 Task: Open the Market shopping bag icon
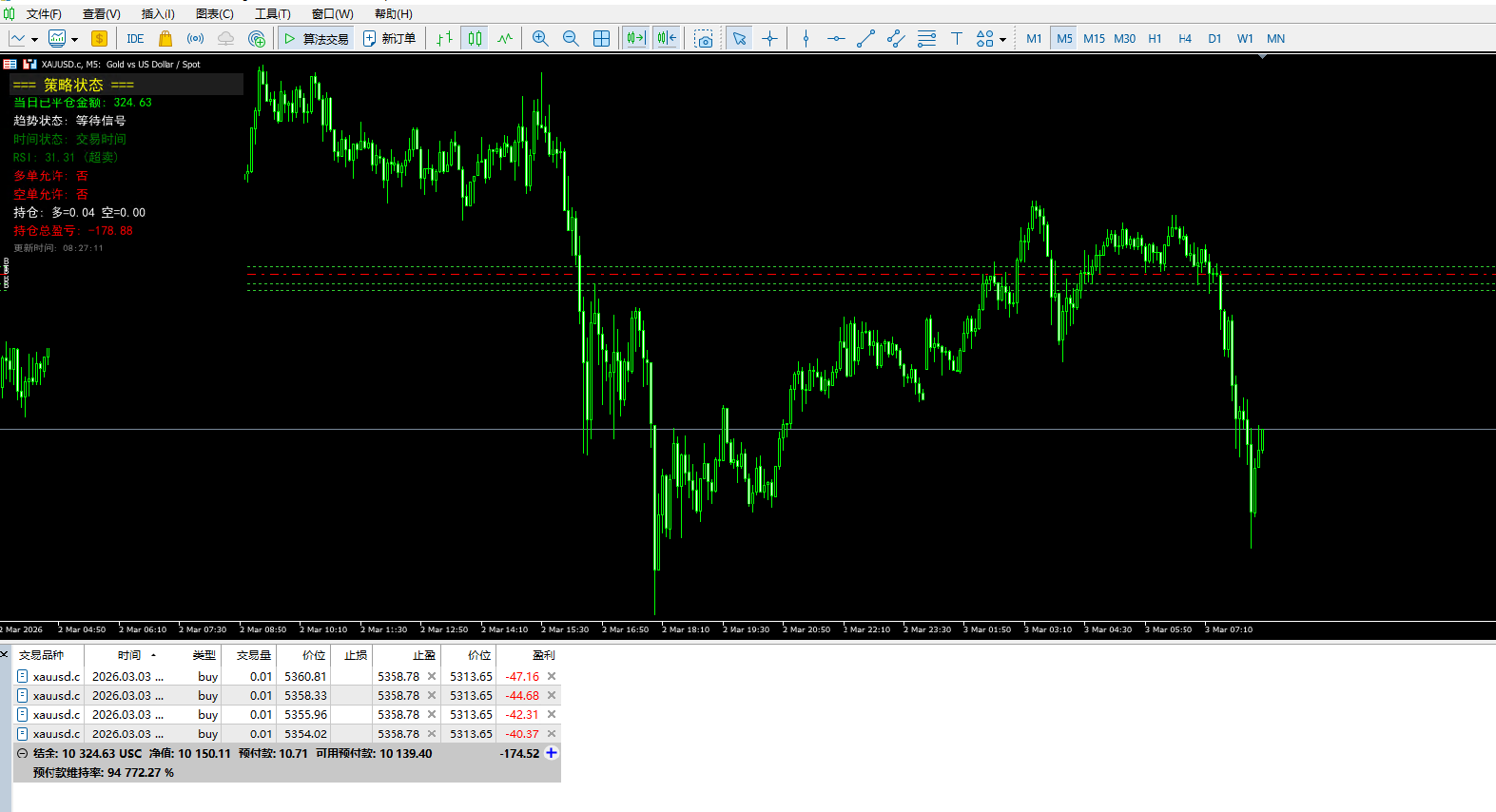(x=165, y=38)
